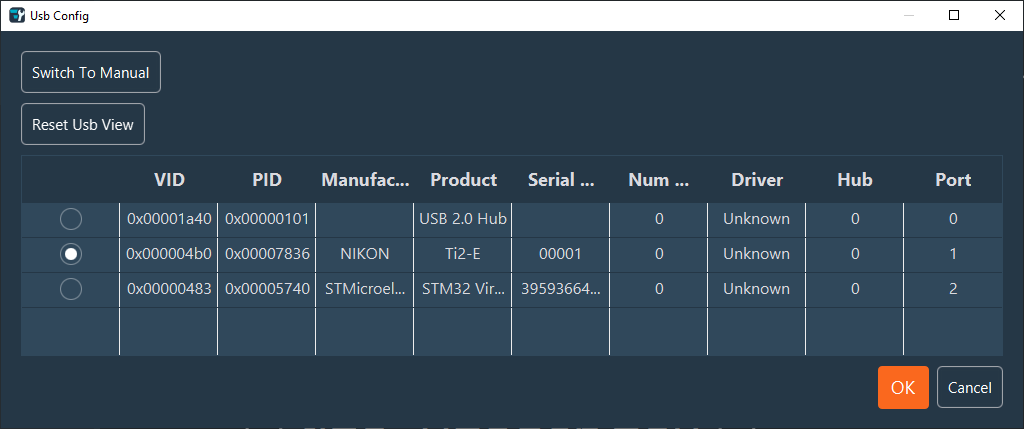This screenshot has width=1024, height=429.
Task: Cancel the Usb Config dialog
Action: [x=970, y=387]
